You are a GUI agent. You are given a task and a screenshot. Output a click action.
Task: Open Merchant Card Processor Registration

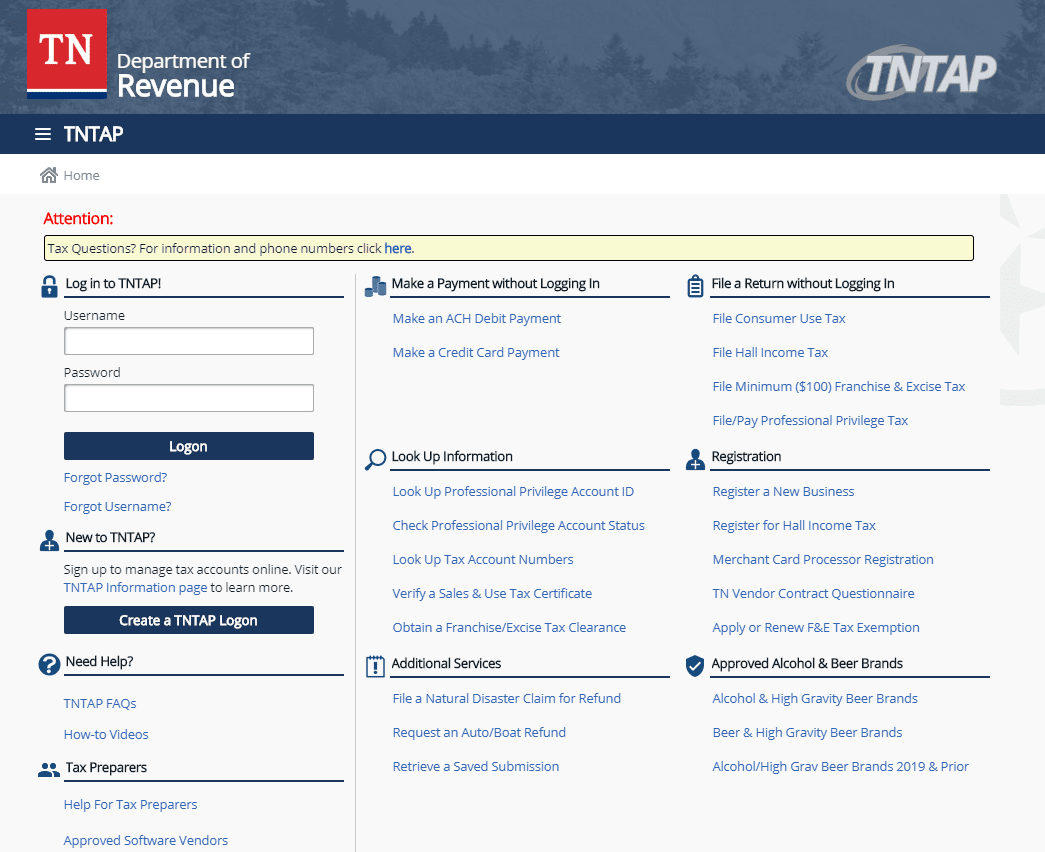click(823, 559)
